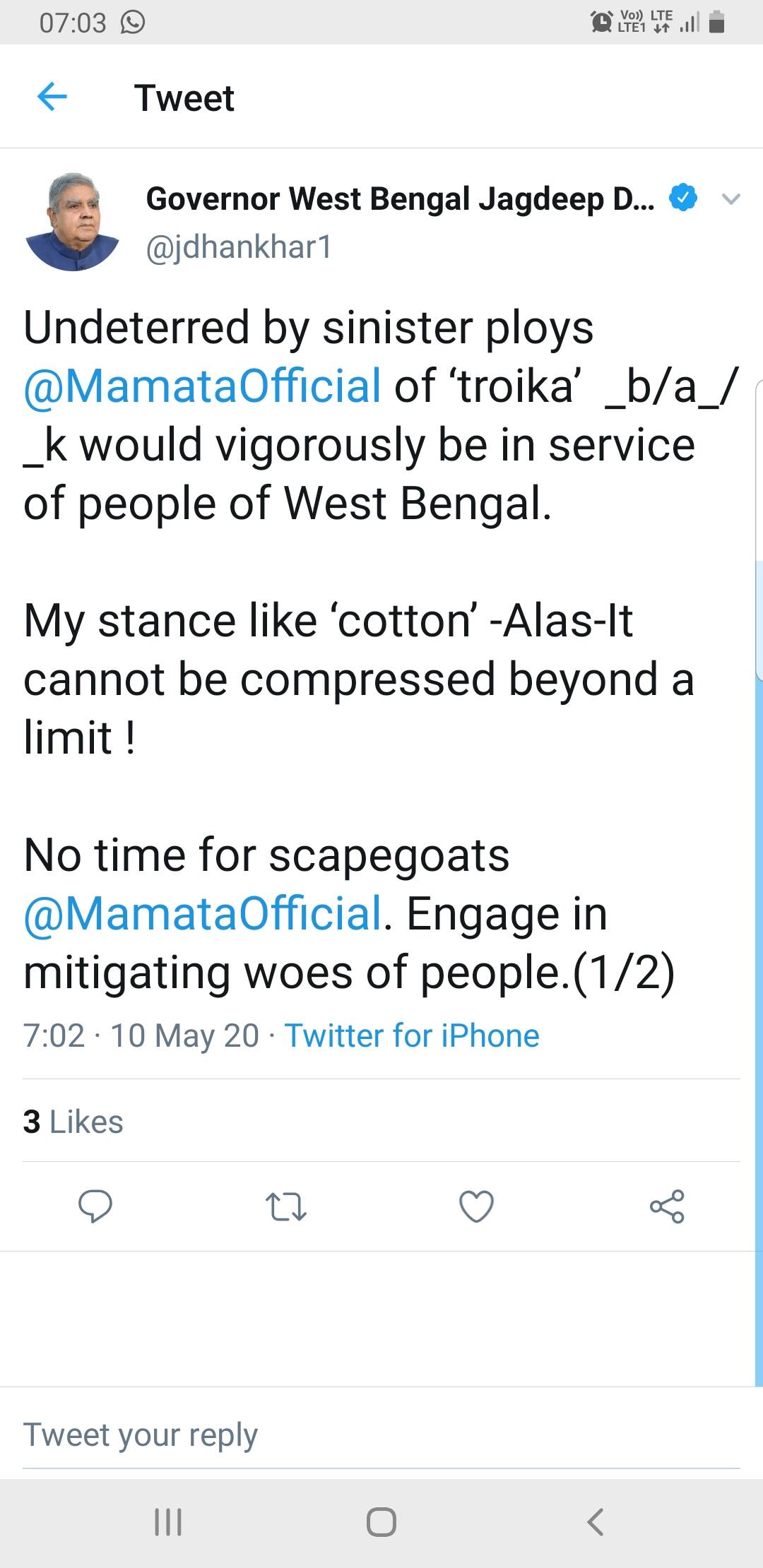Tap the share icon

(667, 1206)
